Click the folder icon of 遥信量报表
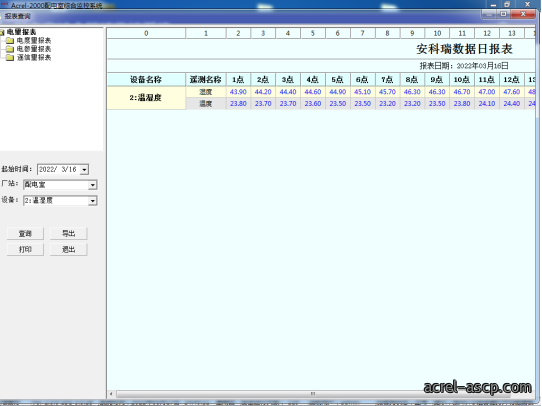542x406 pixels. tap(10, 57)
